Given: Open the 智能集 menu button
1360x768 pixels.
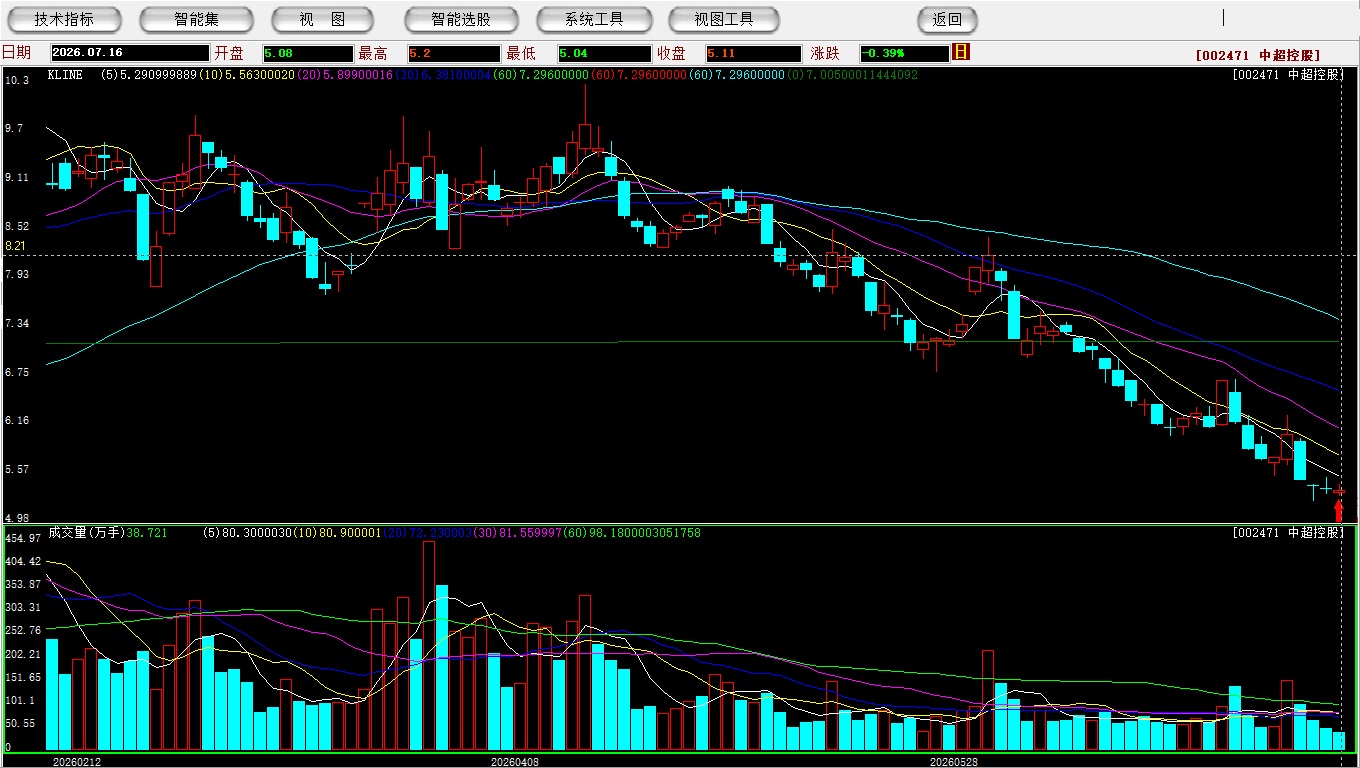Looking at the screenshot, I should point(196,19).
